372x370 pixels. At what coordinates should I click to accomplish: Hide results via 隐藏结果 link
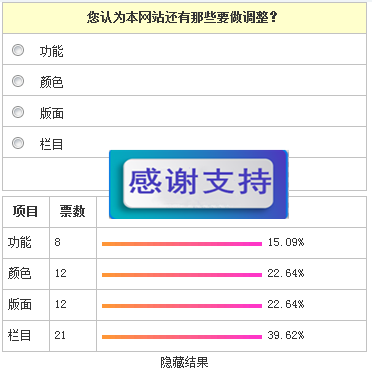click(x=184, y=362)
